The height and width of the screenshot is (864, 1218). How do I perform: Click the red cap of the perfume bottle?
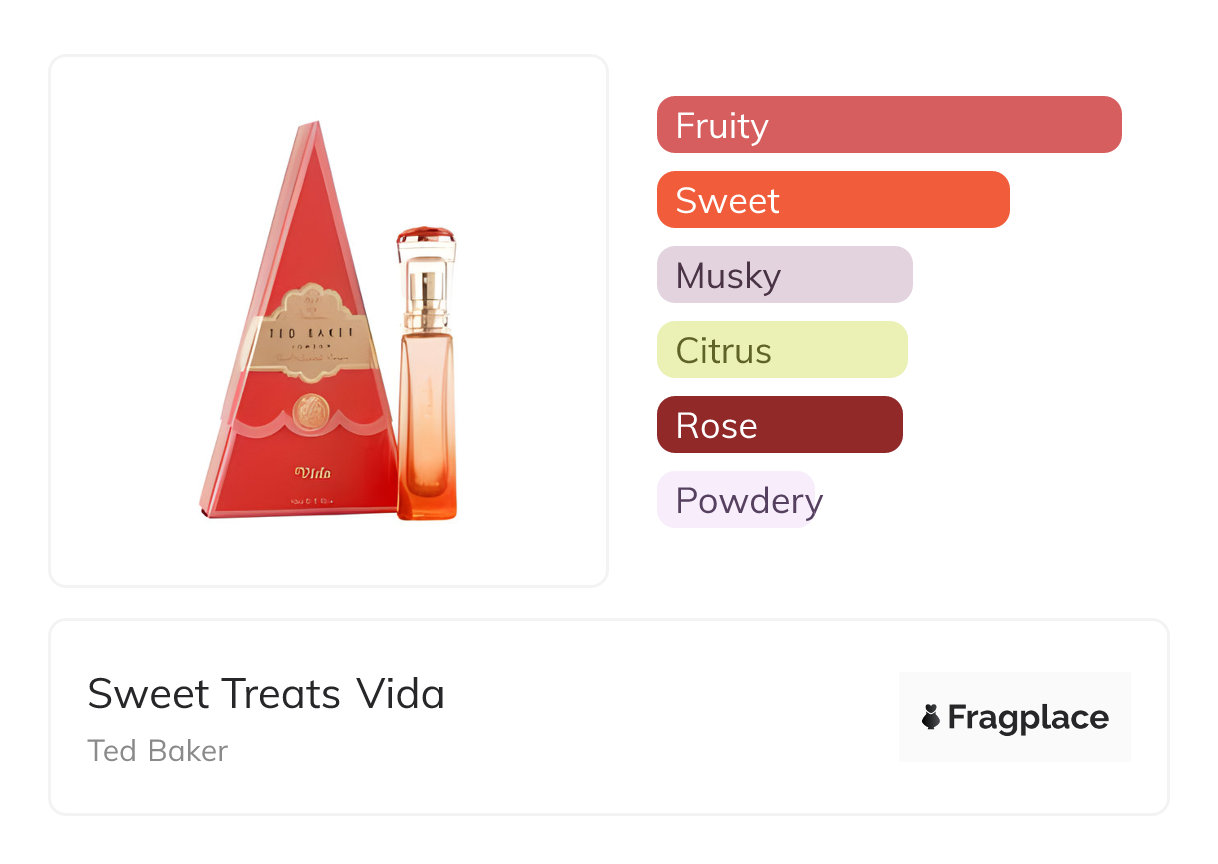(x=426, y=238)
